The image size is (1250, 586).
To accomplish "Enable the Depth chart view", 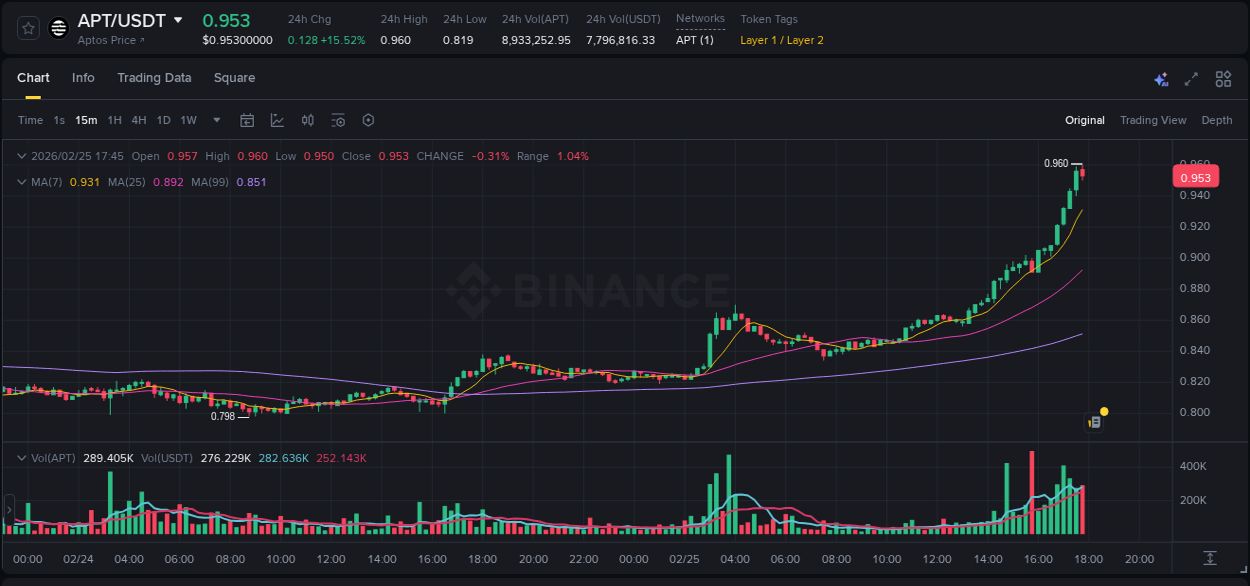I will tap(1217, 120).
